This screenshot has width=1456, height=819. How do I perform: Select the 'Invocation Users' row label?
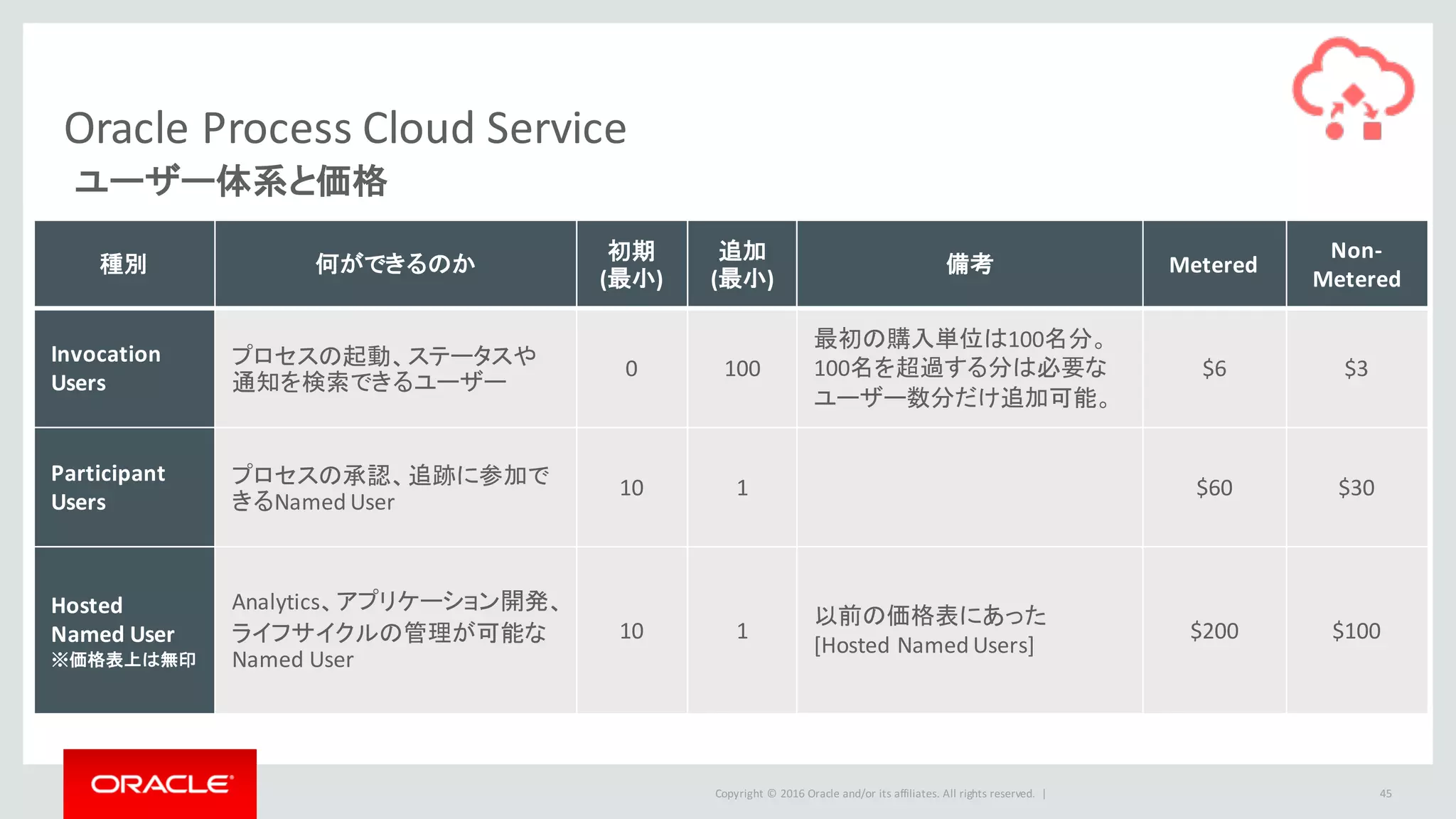[106, 368]
